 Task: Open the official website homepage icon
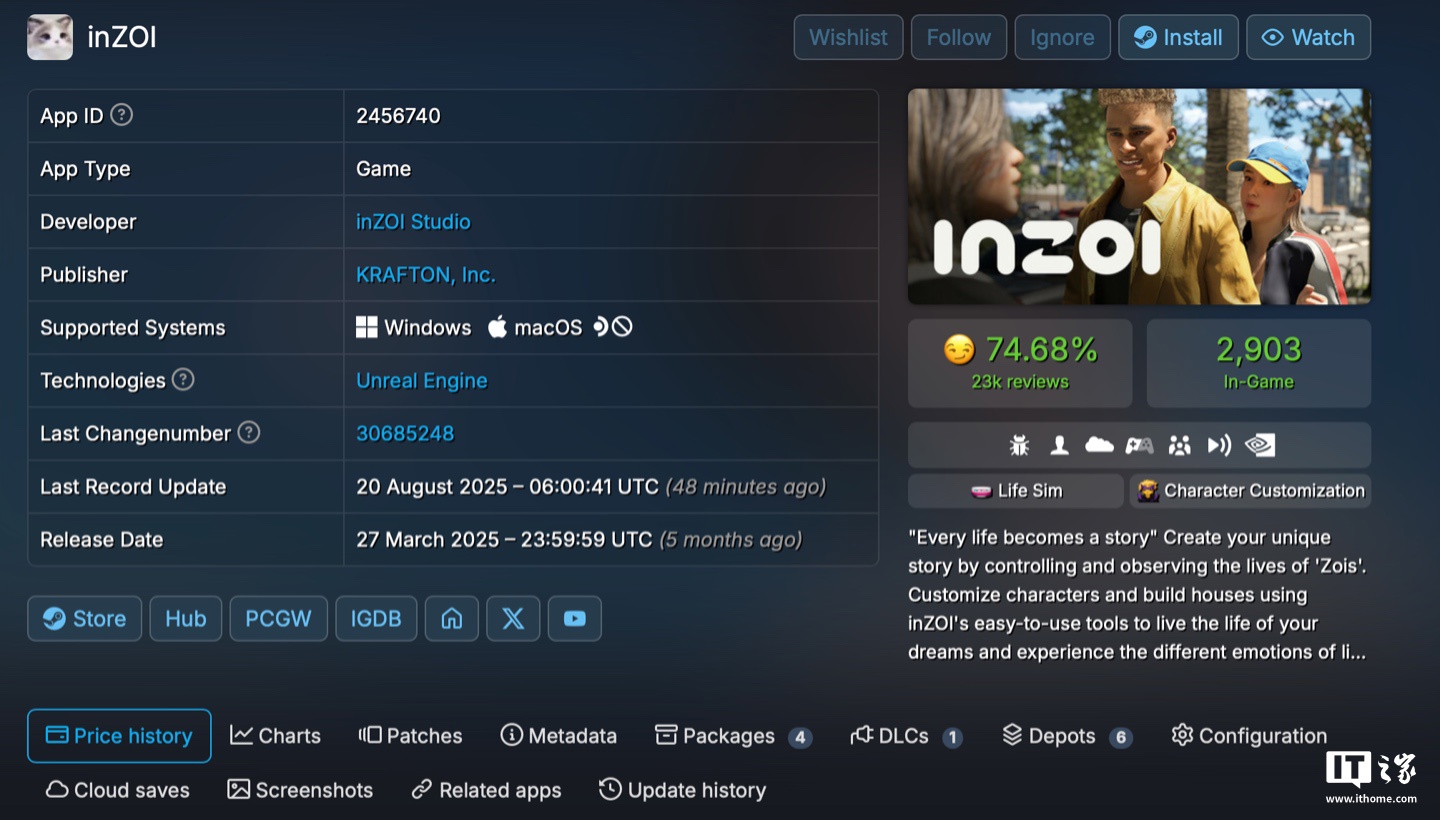451,618
